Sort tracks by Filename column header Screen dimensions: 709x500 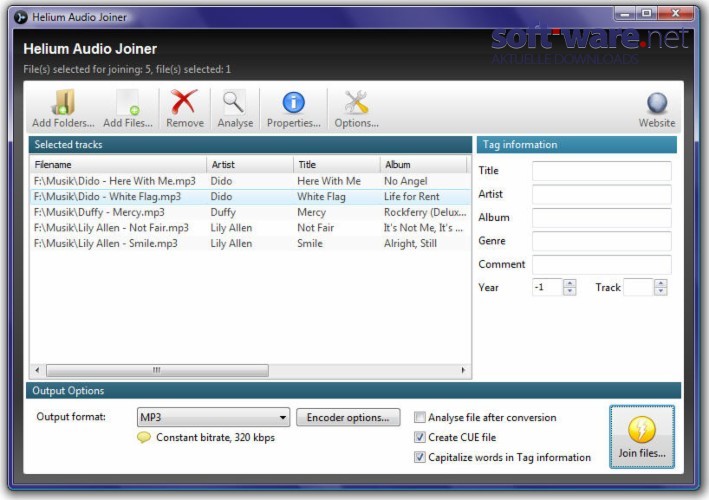[x=118, y=165]
